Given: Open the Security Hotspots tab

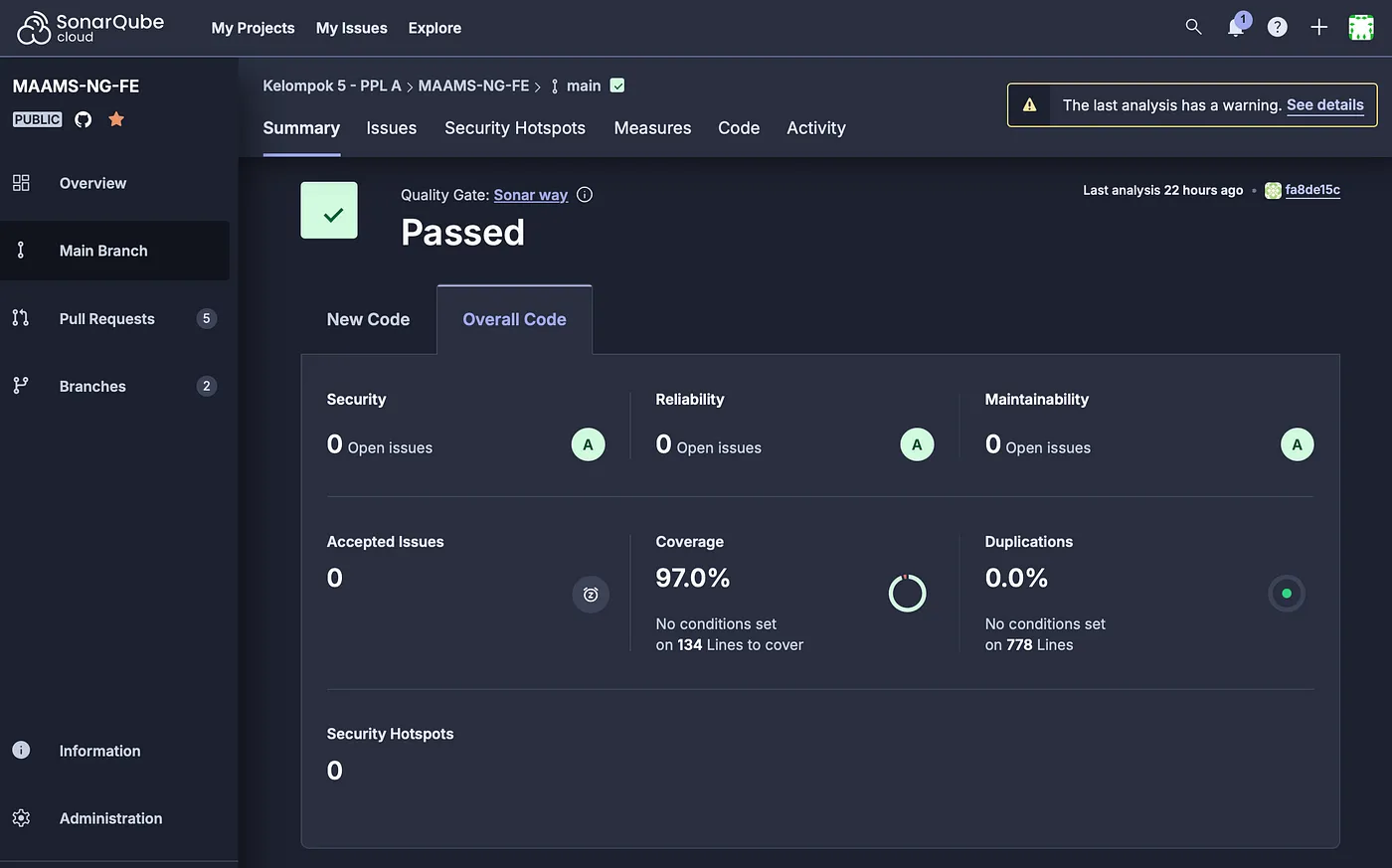Looking at the screenshot, I should 515,128.
